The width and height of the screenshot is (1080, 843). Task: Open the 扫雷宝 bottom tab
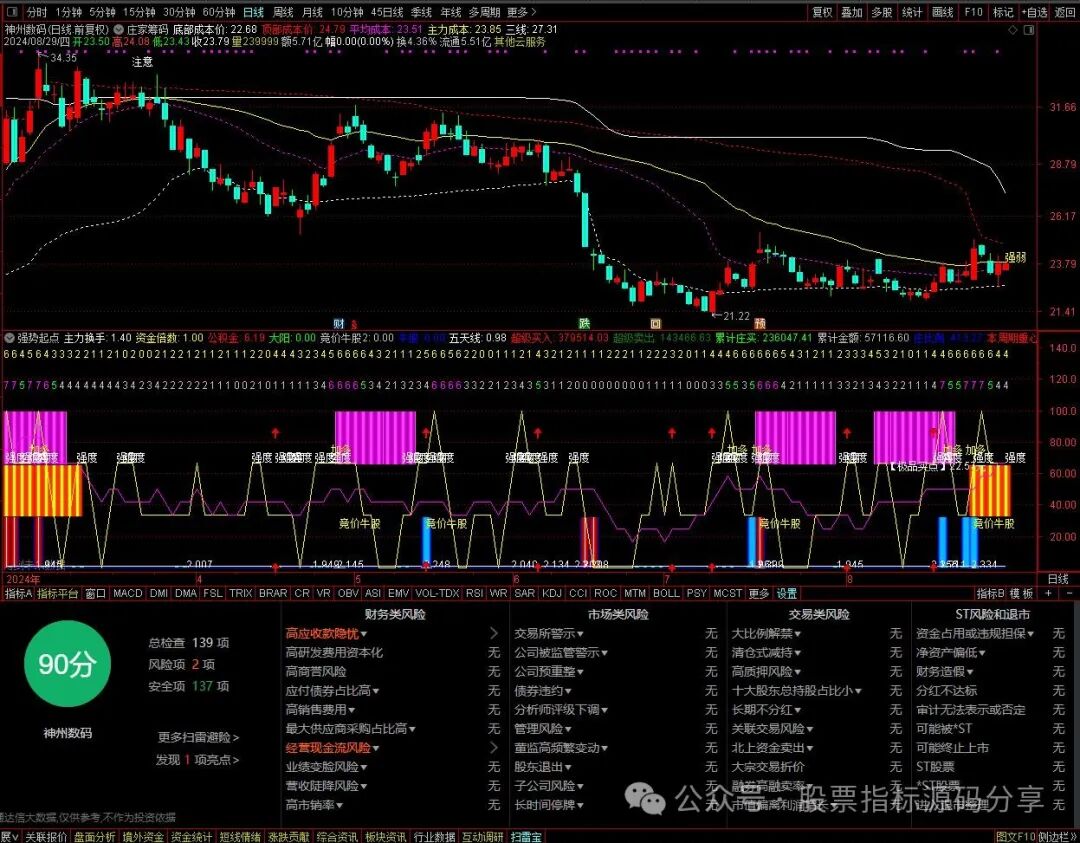[526, 837]
